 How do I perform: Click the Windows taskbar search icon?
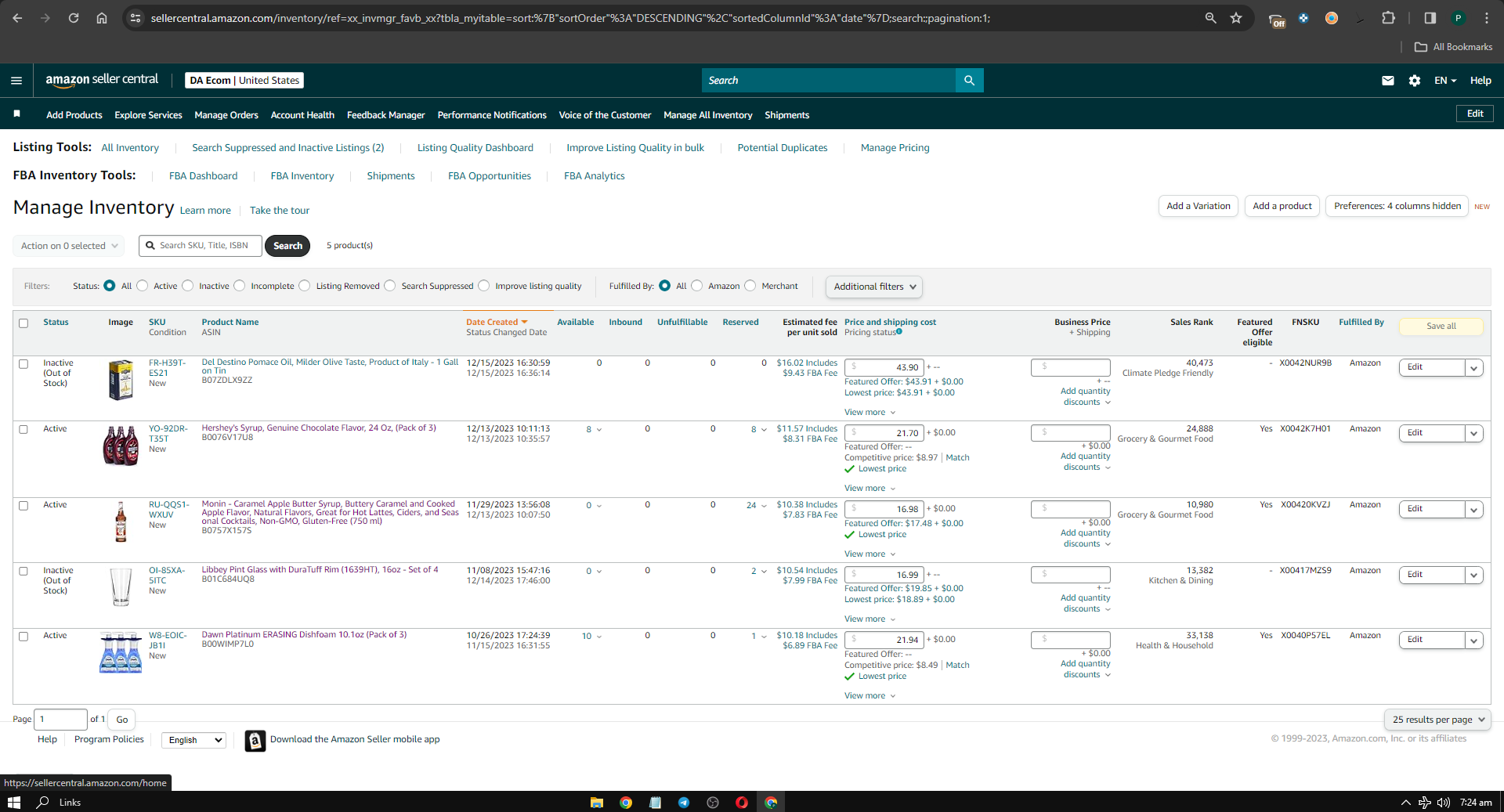click(43, 802)
